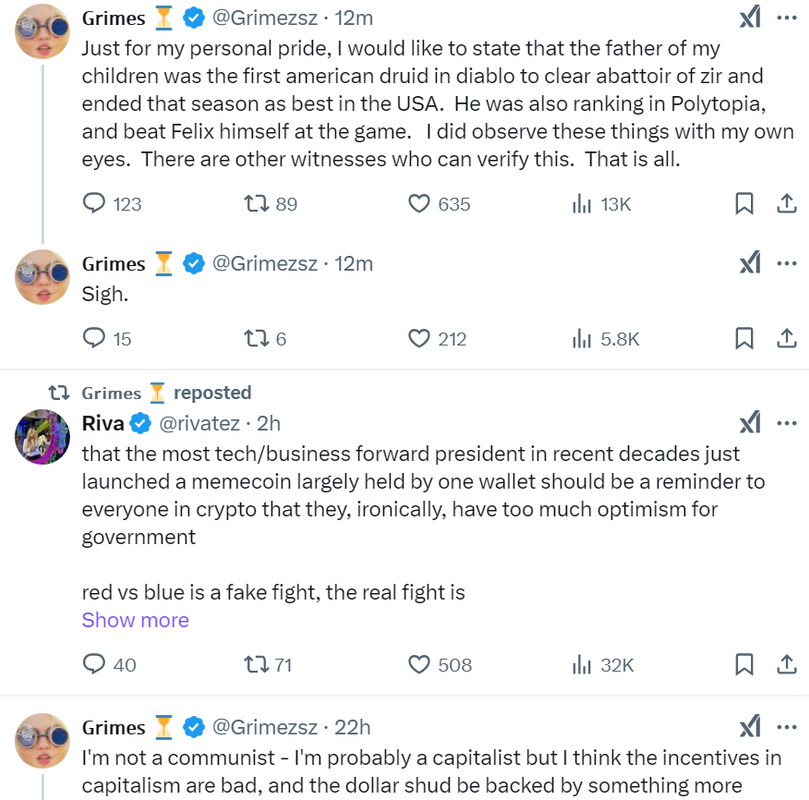
Task: Open Riva's profile picture
Action: [x=42, y=437]
